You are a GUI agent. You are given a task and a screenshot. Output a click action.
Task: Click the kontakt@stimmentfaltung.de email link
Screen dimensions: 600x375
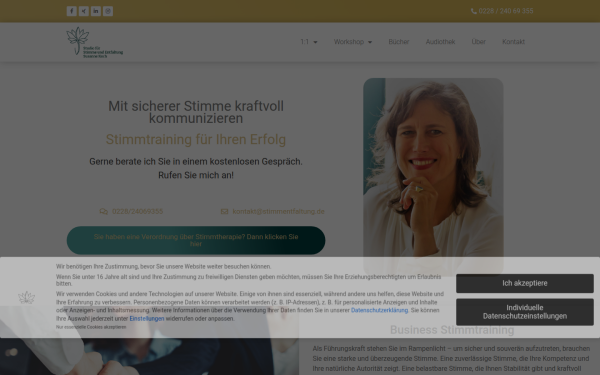pyautogui.click(x=278, y=212)
